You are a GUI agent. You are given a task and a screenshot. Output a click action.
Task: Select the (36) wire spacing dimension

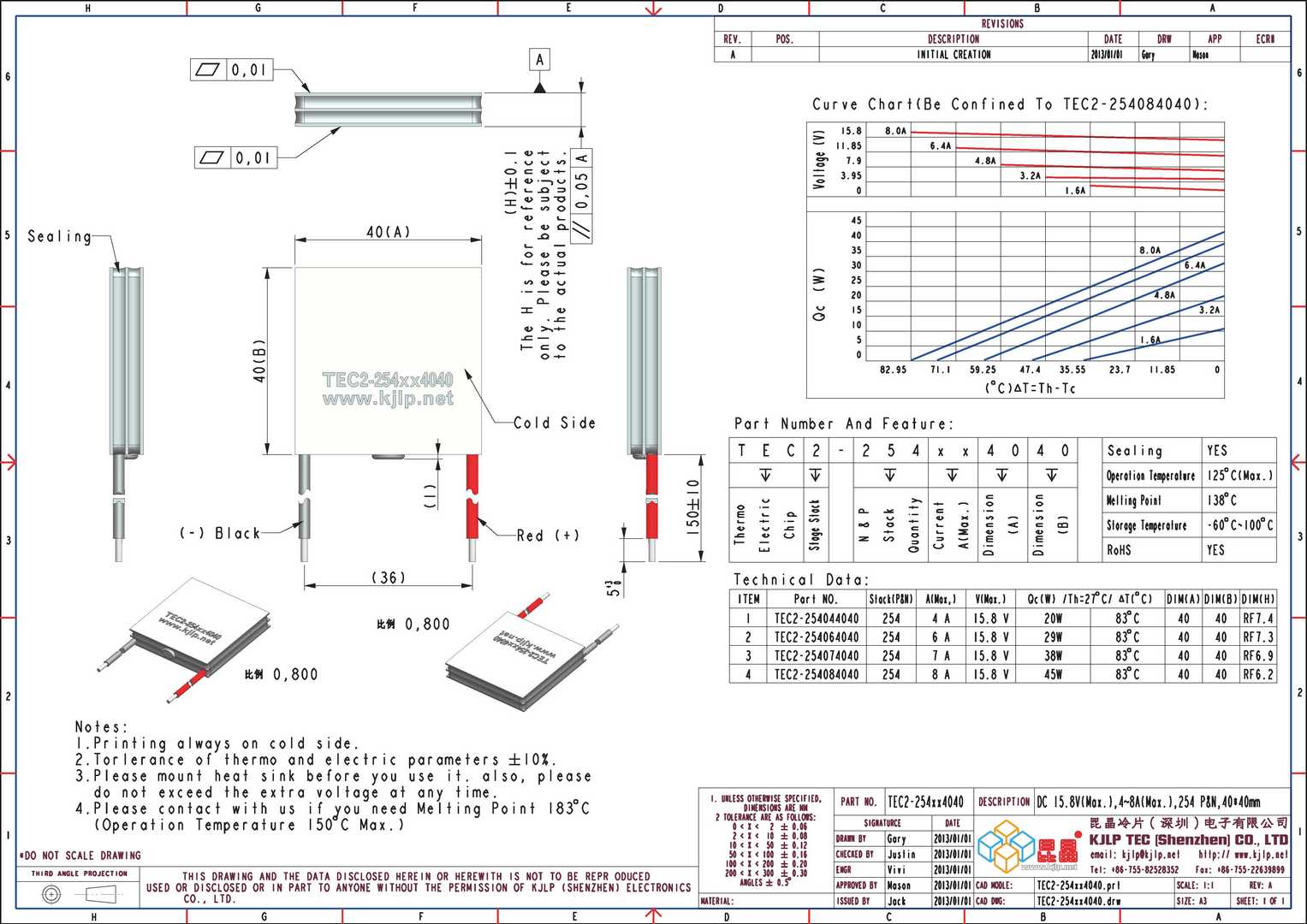388,577
